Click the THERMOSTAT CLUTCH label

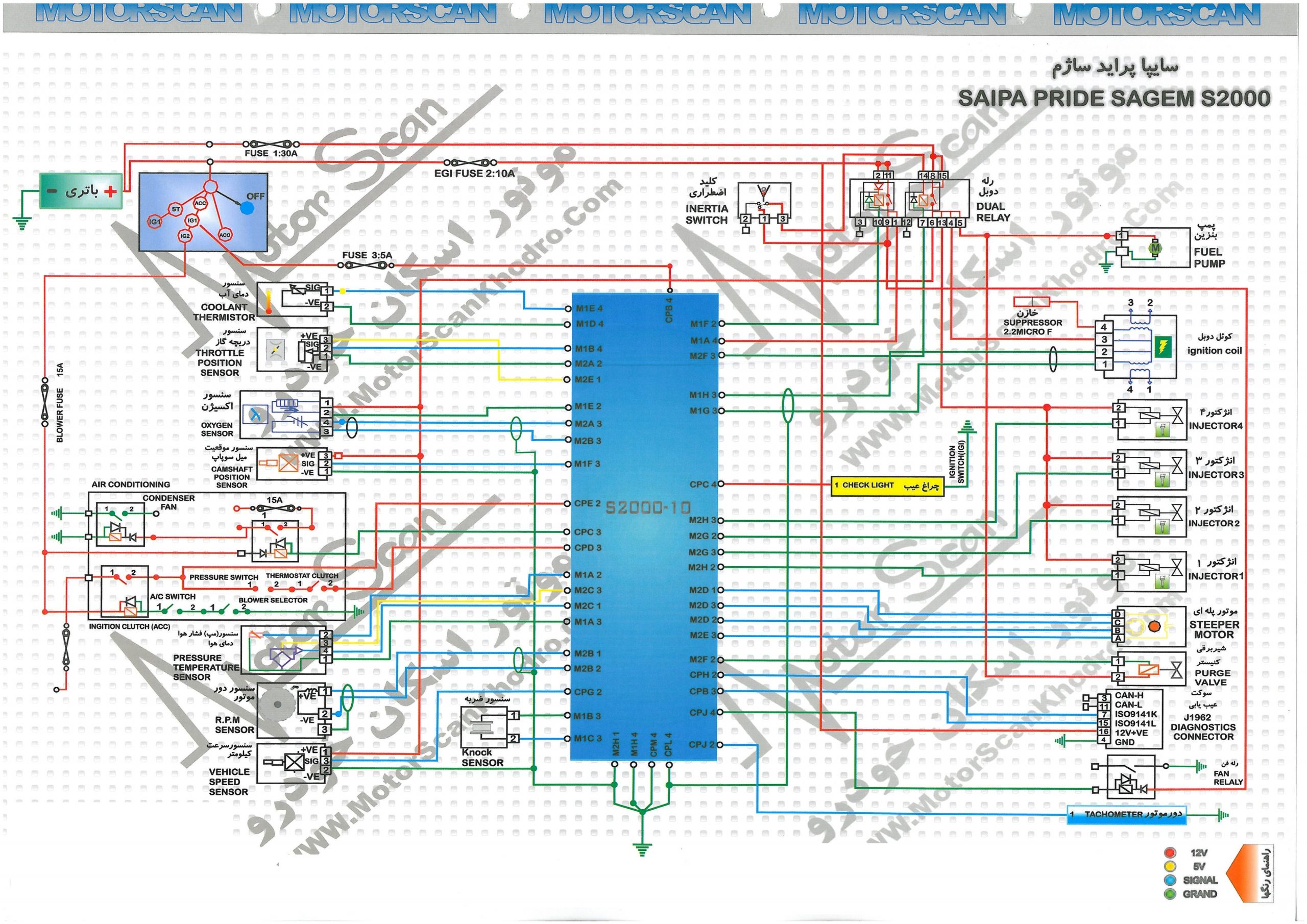(302, 575)
